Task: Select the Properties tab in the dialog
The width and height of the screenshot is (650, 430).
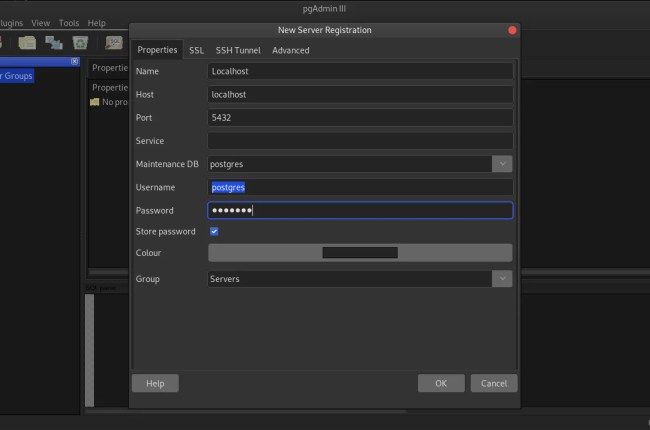Action: 157,50
